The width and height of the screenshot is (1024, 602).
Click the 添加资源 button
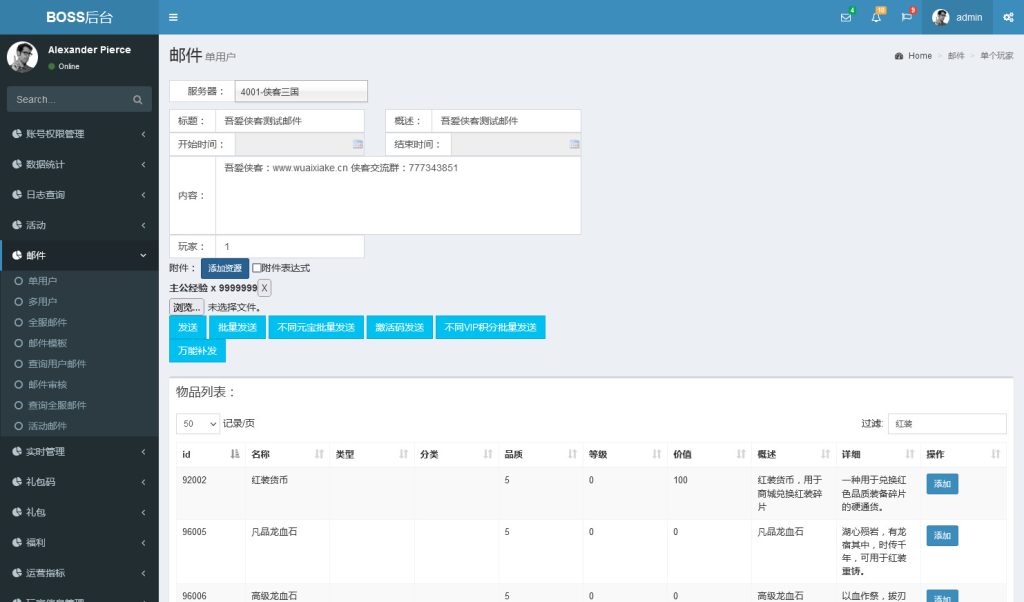(224, 268)
